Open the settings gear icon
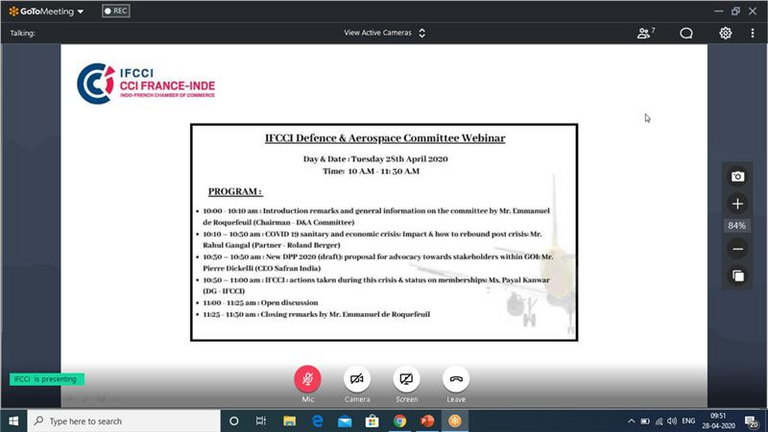Image resolution: width=768 pixels, height=432 pixels. 726,33
